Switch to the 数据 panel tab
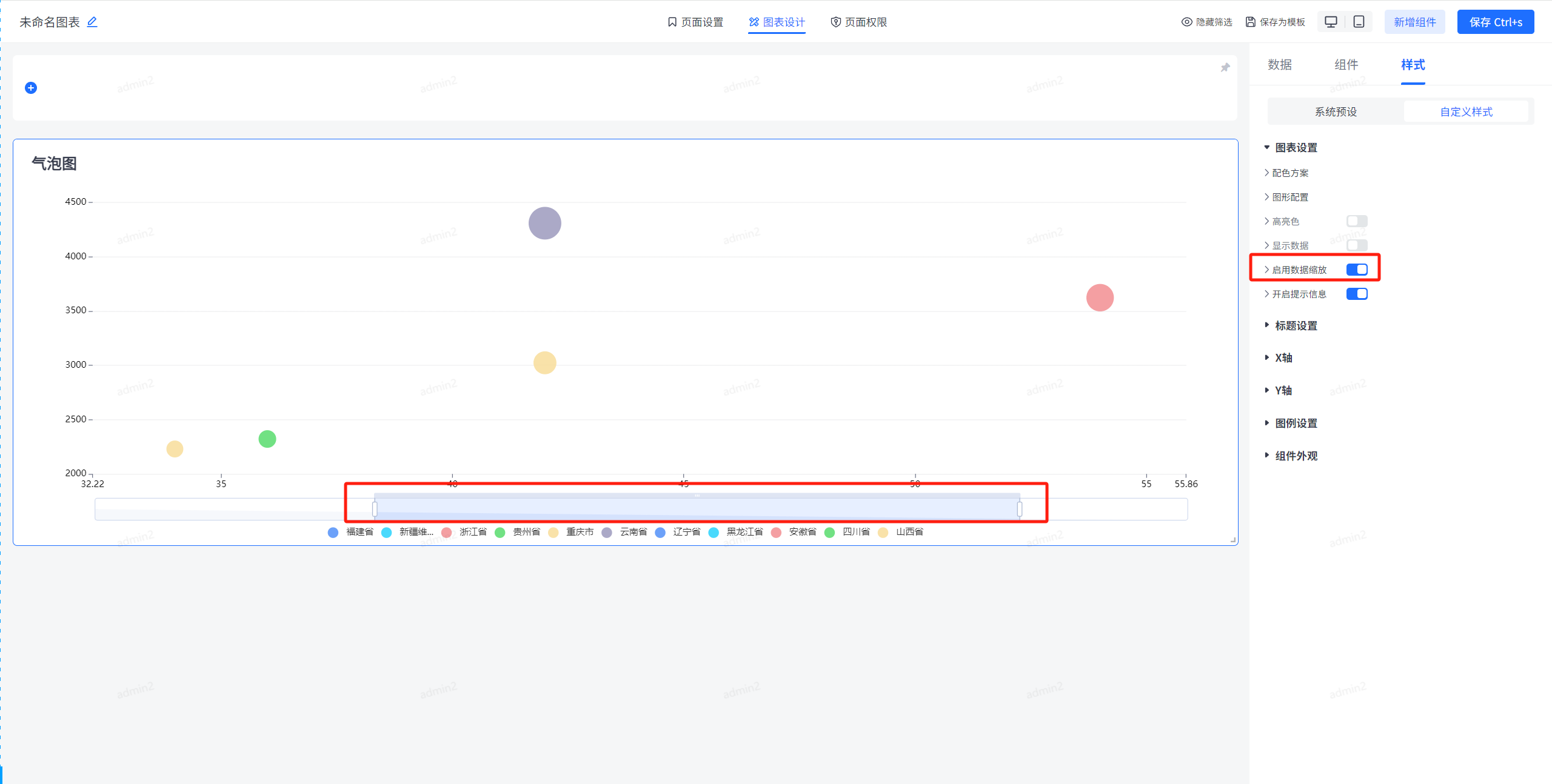This screenshot has height=784, width=1552. [x=1280, y=65]
